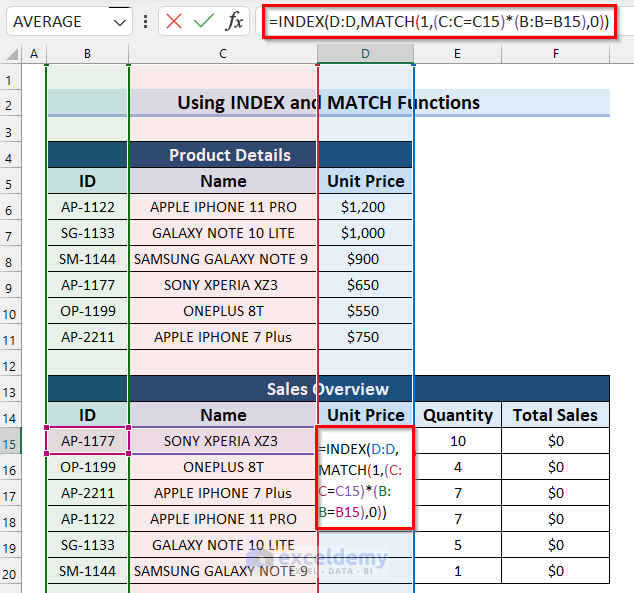Select column F header
Image resolution: width=634 pixels, height=593 pixels.
click(556, 54)
